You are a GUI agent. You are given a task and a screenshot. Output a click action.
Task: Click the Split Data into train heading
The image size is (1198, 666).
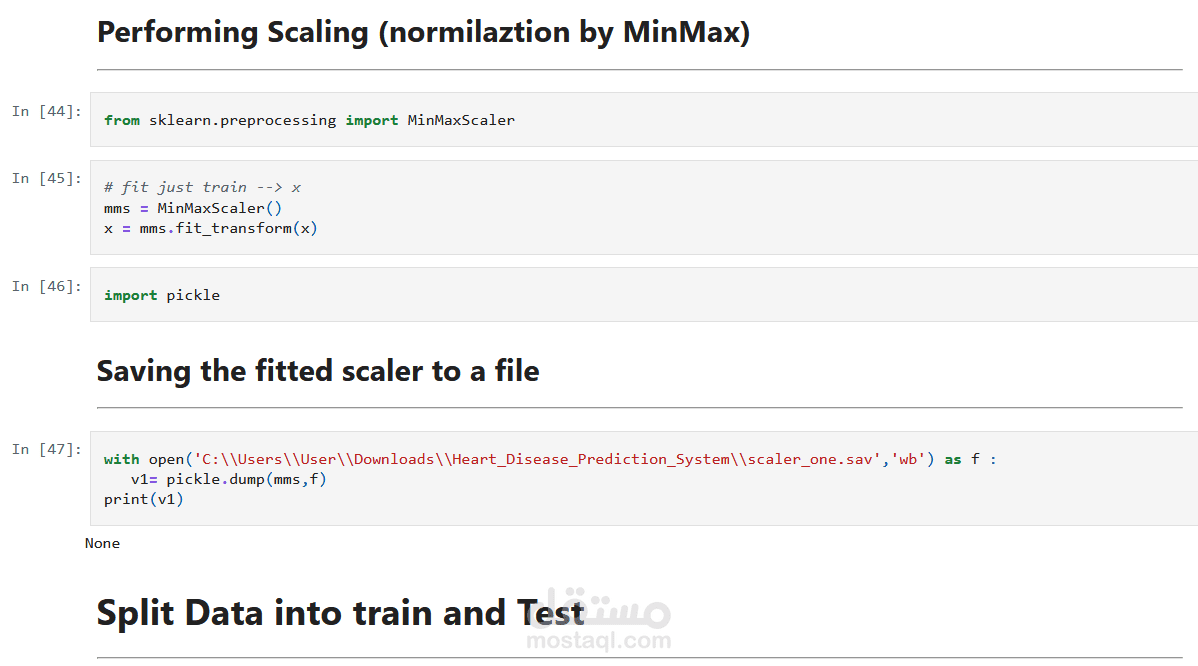tap(341, 613)
